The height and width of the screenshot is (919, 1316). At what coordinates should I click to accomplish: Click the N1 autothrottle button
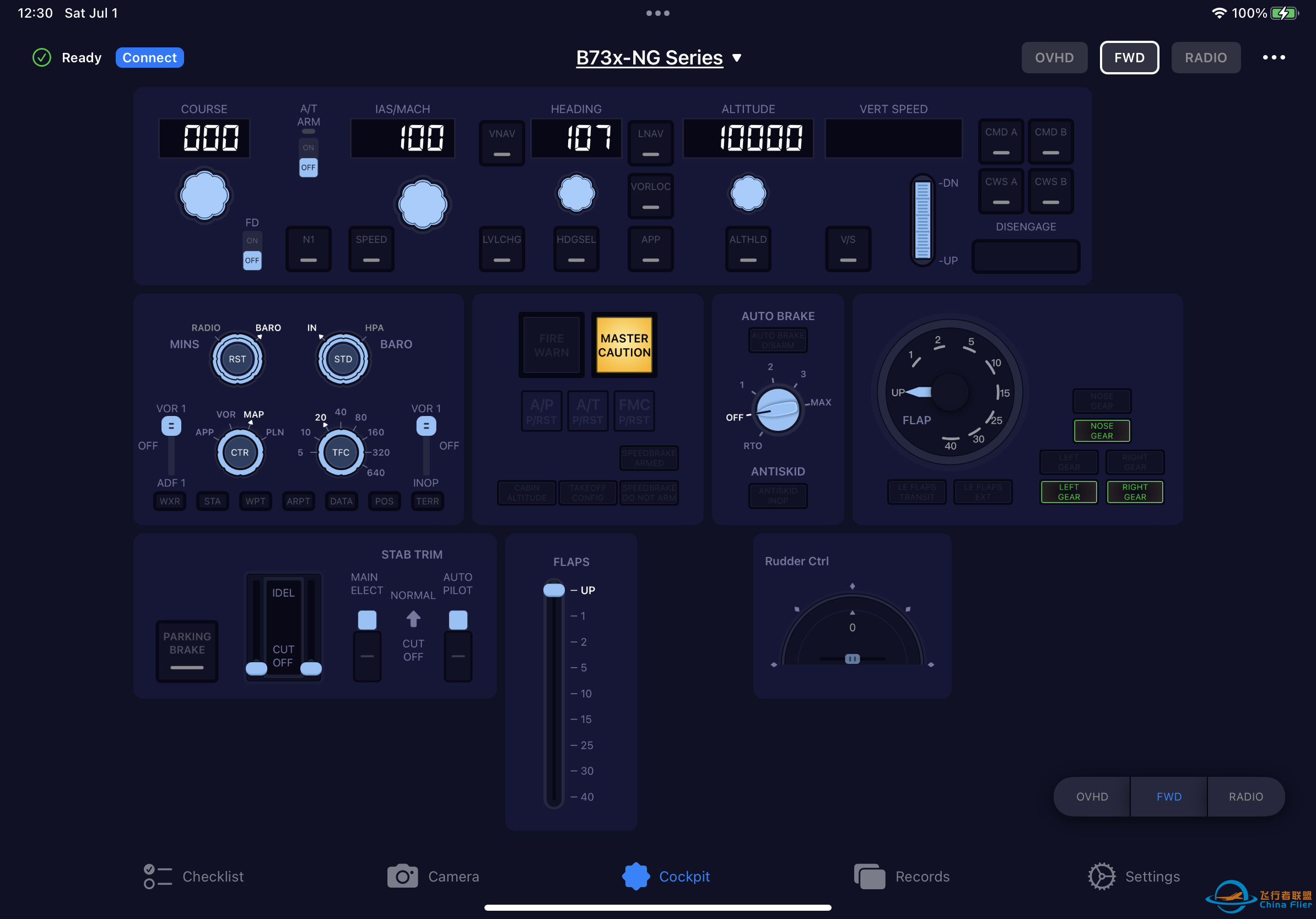point(309,248)
